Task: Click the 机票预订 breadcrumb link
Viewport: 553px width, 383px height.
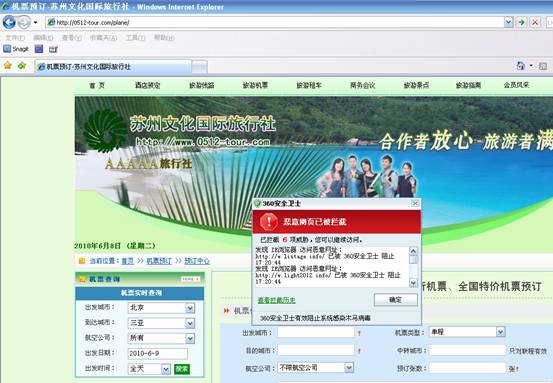Action: [x=159, y=261]
